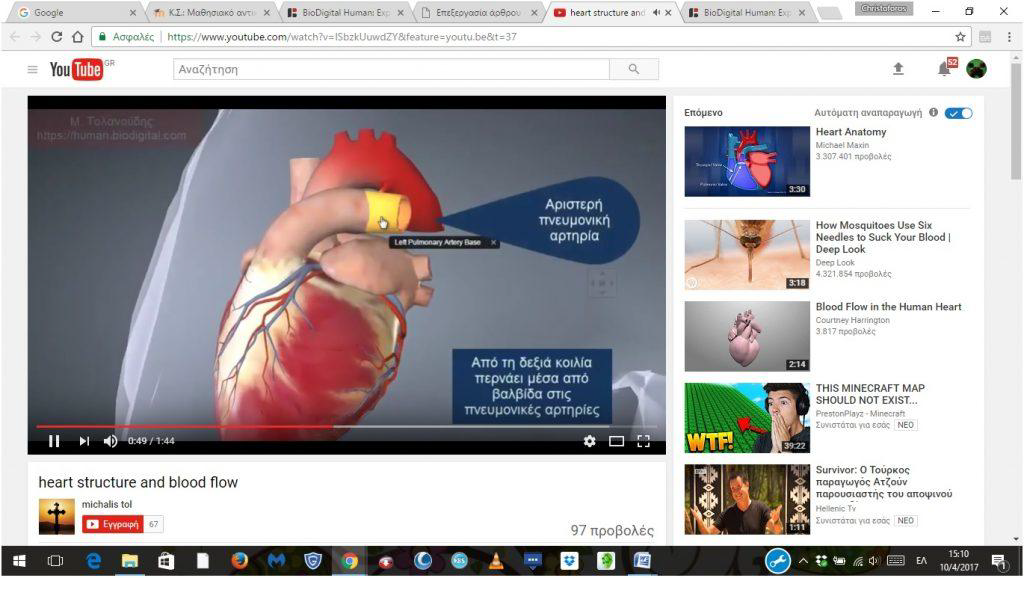Click the upload video icon
Image resolution: width=1024 pixels, height=589 pixels.
(898, 69)
